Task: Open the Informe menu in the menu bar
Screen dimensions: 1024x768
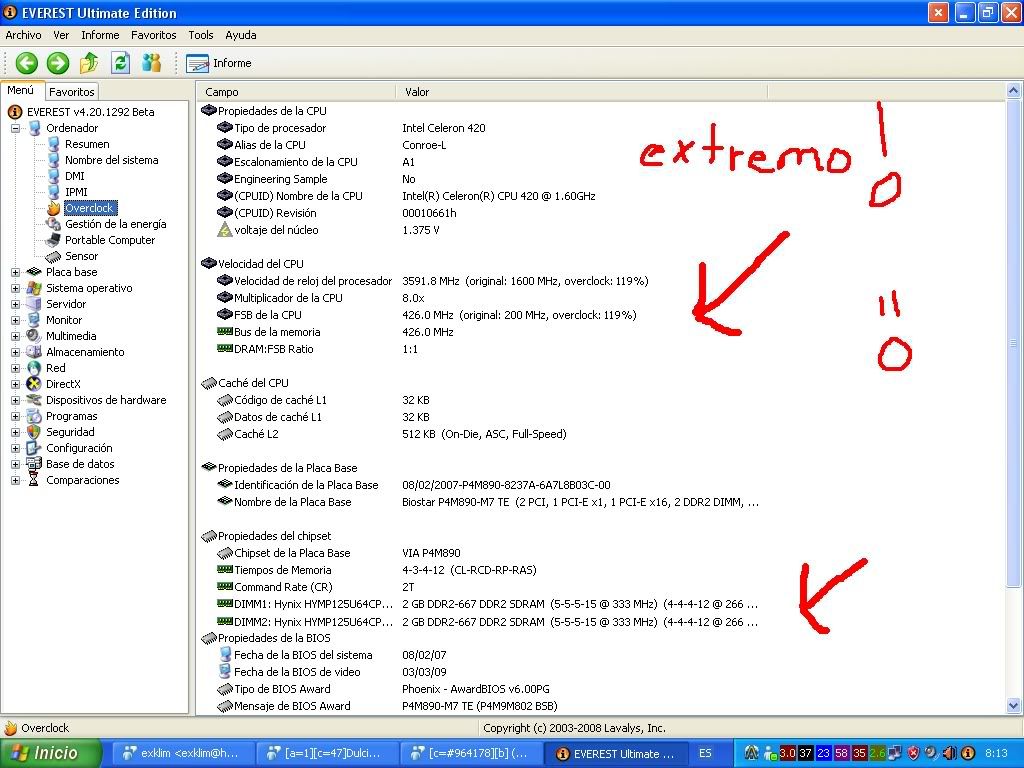Action: click(x=100, y=35)
